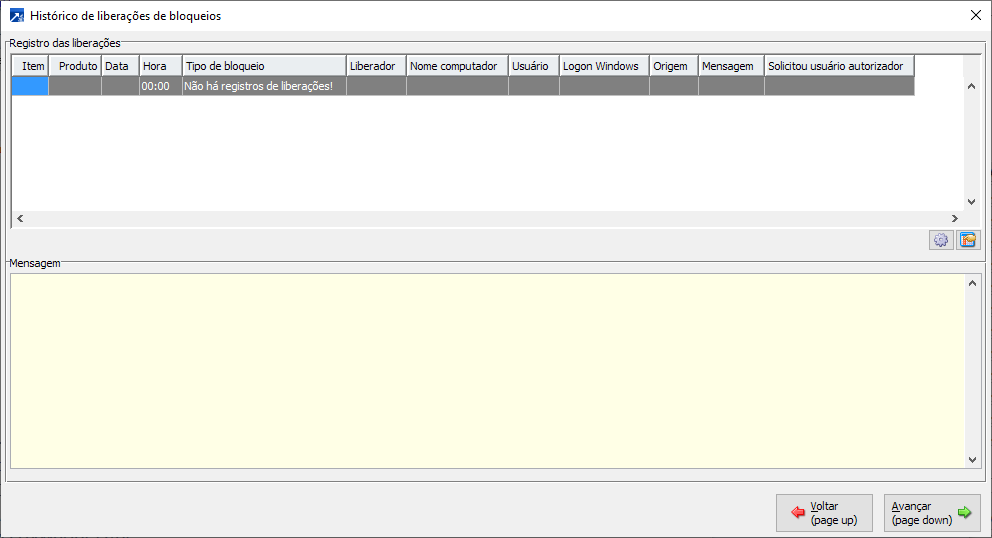The image size is (992, 538).
Task: Click the Hora column header
Action: click(x=161, y=66)
